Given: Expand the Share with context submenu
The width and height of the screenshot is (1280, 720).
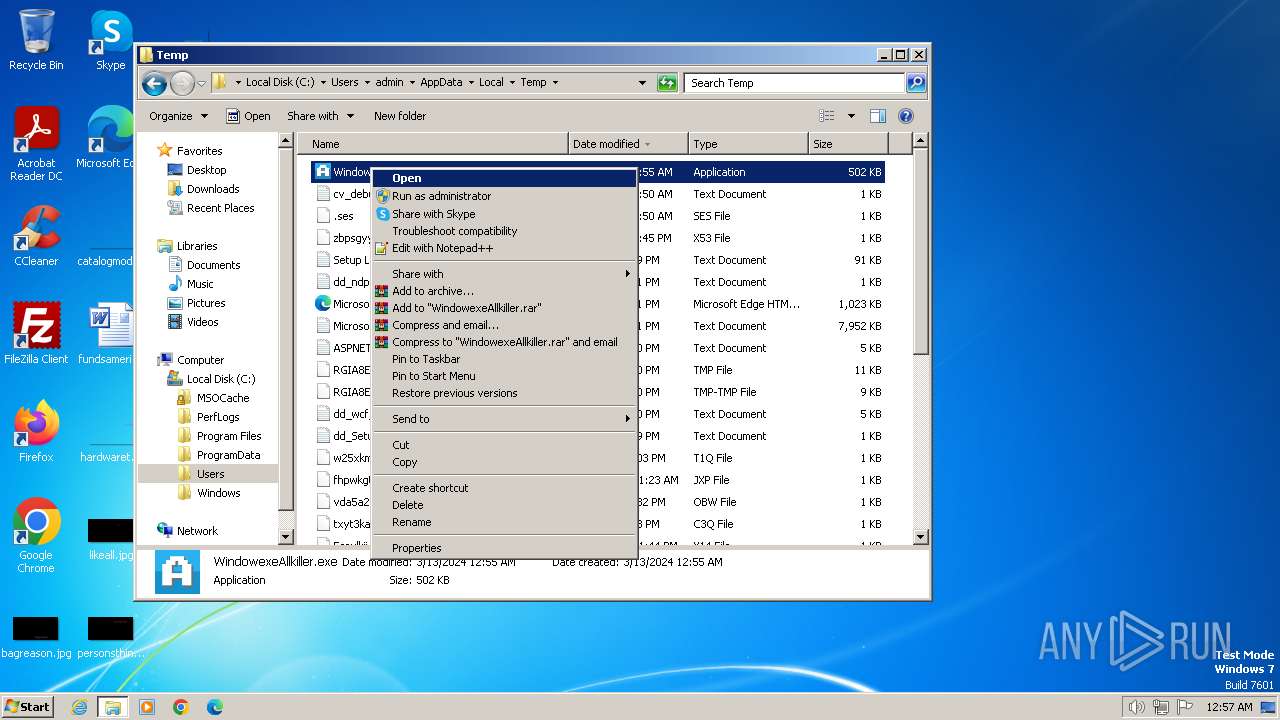Looking at the screenshot, I should [x=504, y=274].
